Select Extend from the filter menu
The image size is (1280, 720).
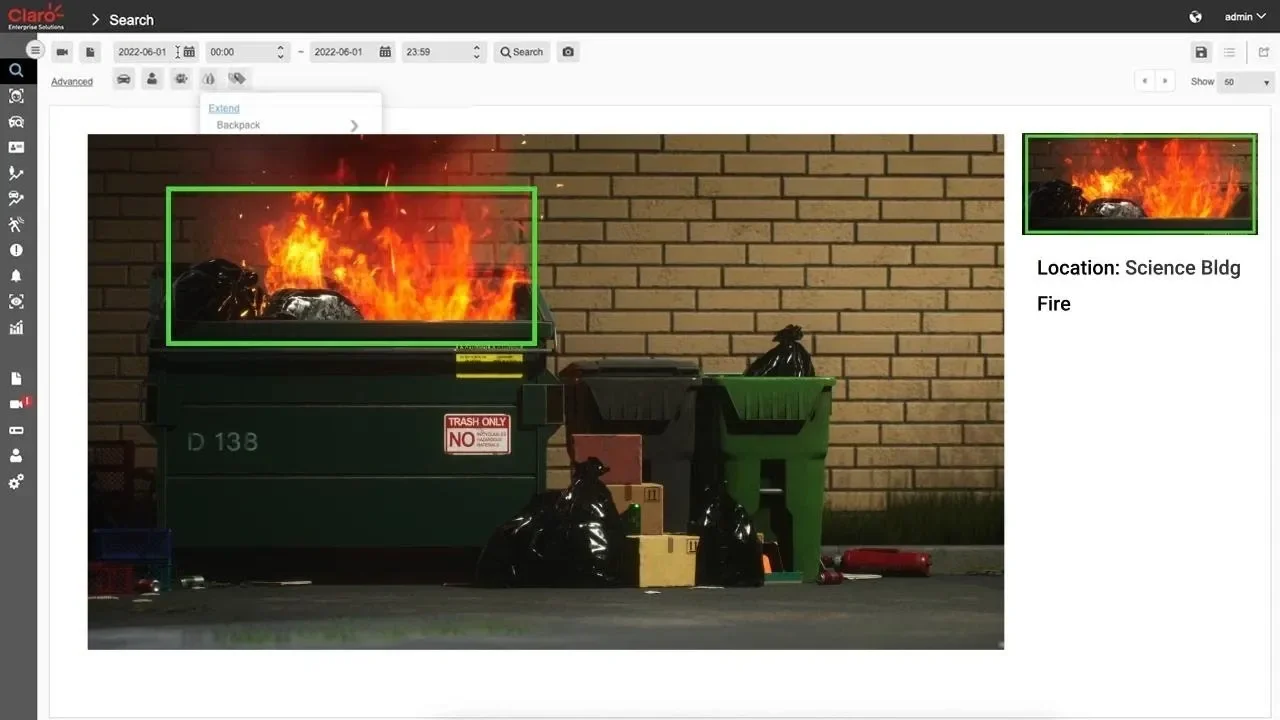(x=223, y=108)
